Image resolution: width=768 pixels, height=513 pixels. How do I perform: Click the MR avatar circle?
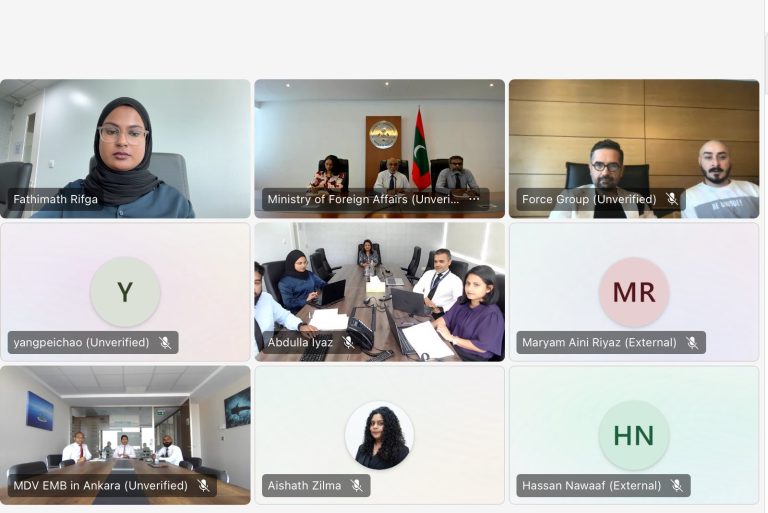coord(634,292)
